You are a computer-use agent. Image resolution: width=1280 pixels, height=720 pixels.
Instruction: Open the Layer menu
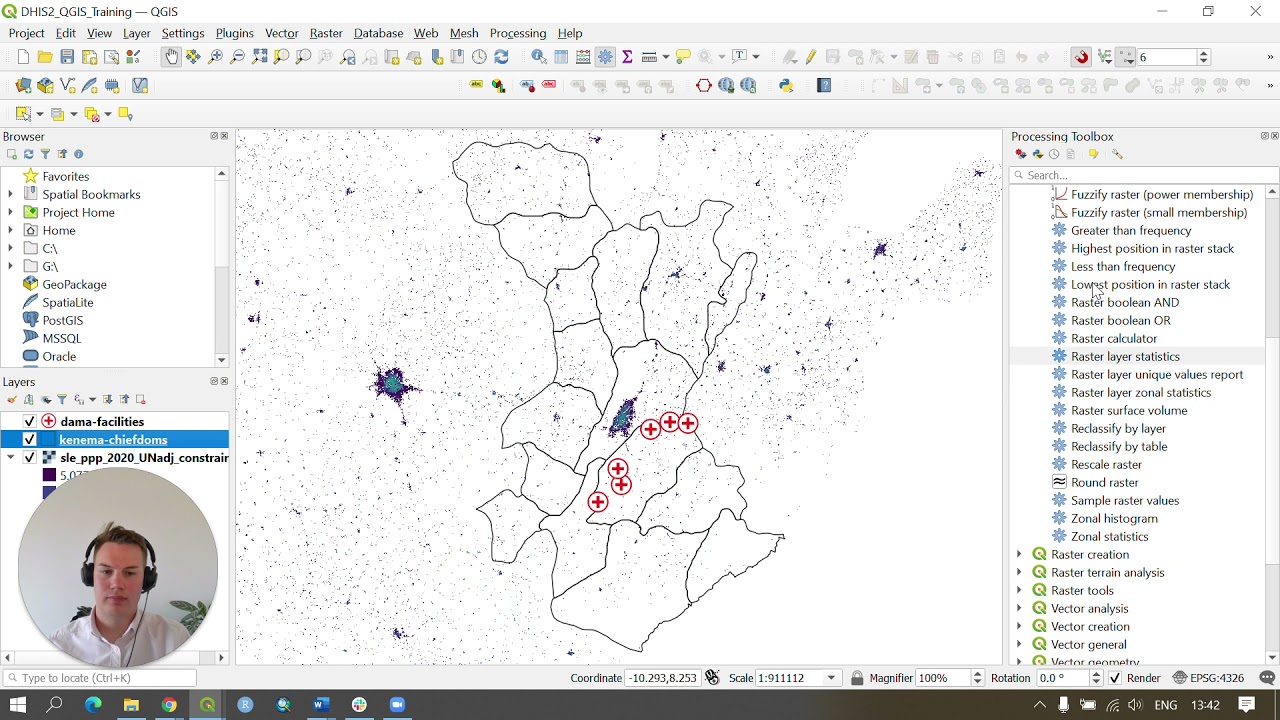click(x=137, y=33)
